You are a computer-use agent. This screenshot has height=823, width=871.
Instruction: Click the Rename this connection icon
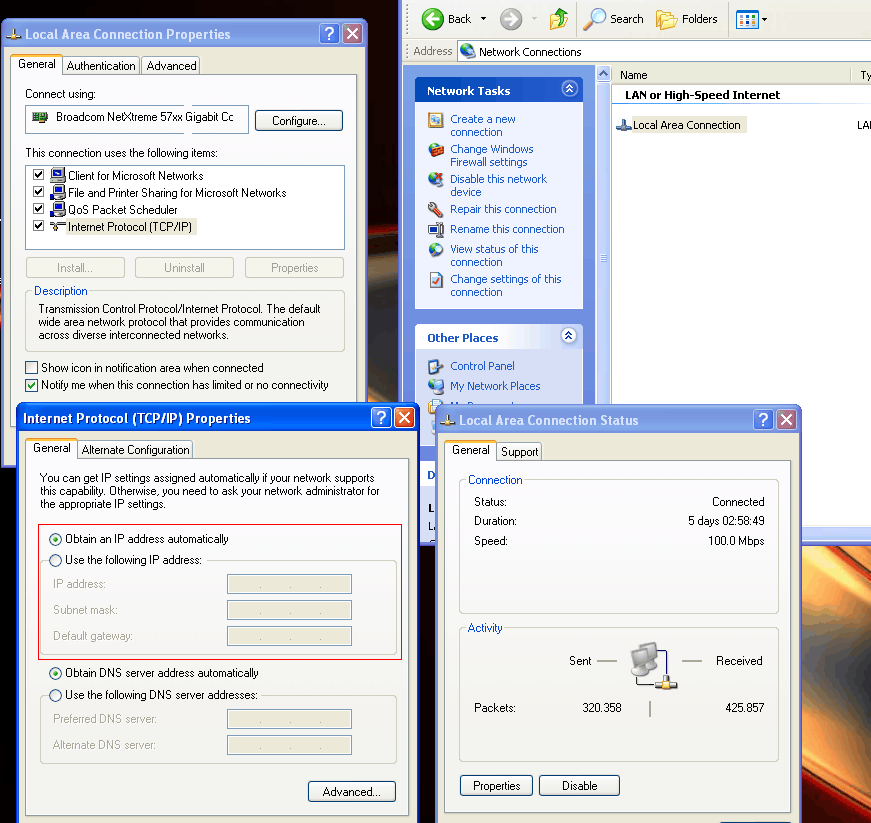[x=436, y=229]
